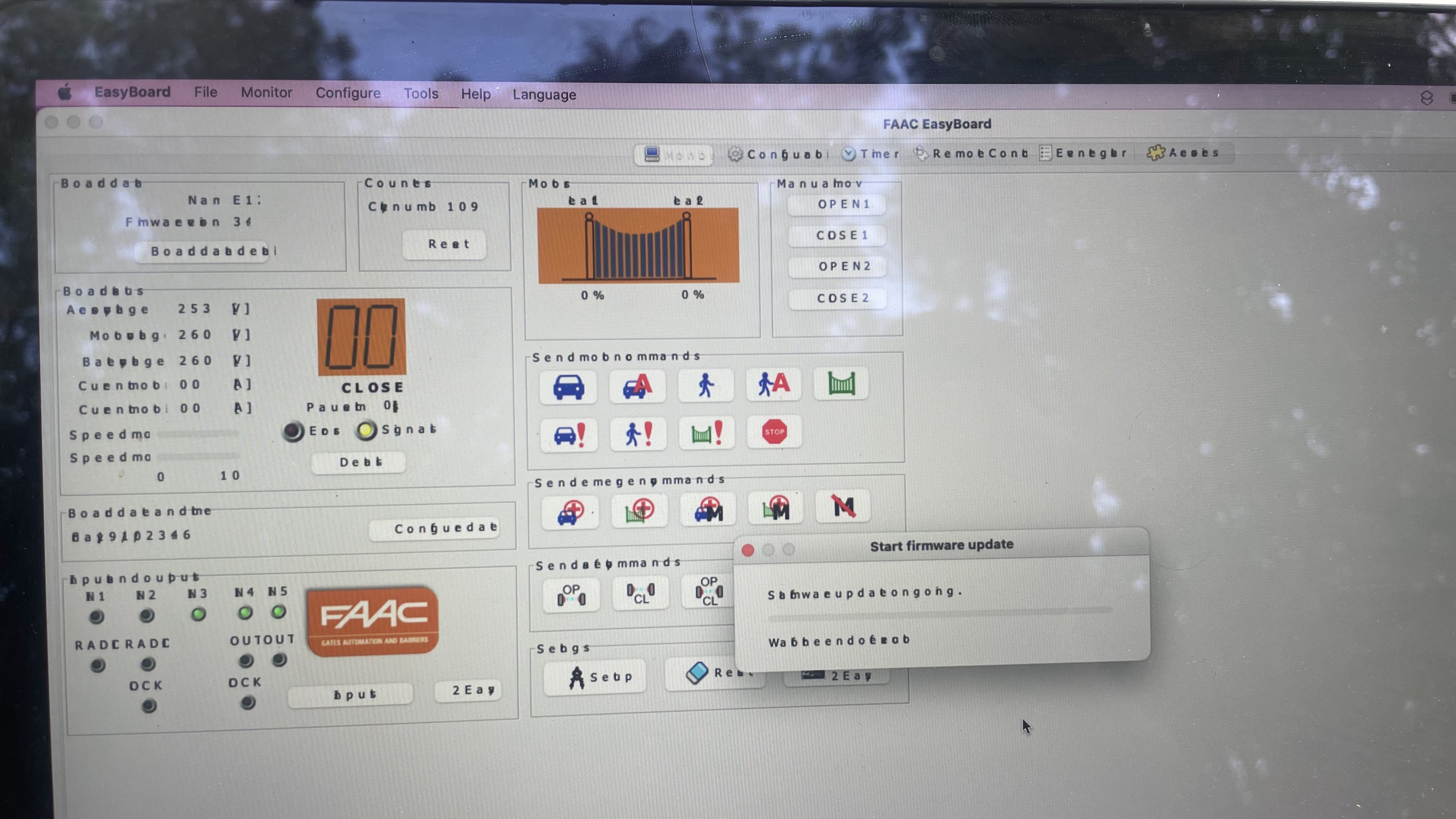The width and height of the screenshot is (1456, 819).
Task: Click the yellow Signals indicator light
Action: (x=366, y=431)
